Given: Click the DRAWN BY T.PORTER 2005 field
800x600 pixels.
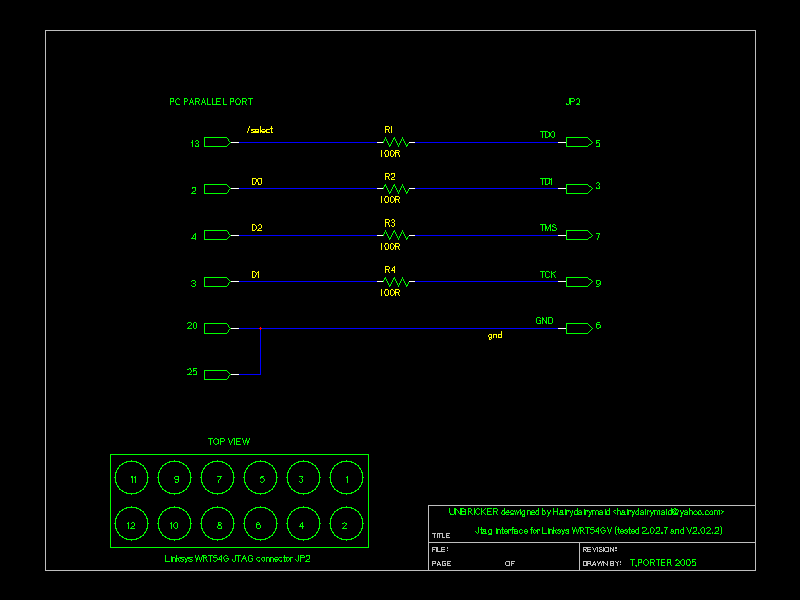Looking at the screenshot, I should 638,563.
